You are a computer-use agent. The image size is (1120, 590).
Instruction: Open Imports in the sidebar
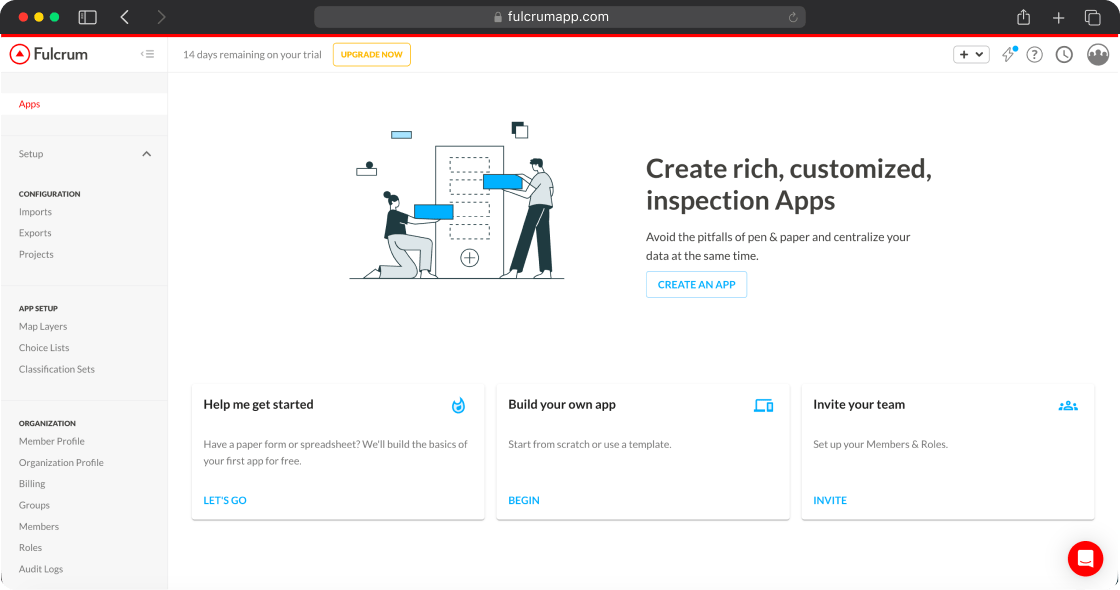[35, 211]
